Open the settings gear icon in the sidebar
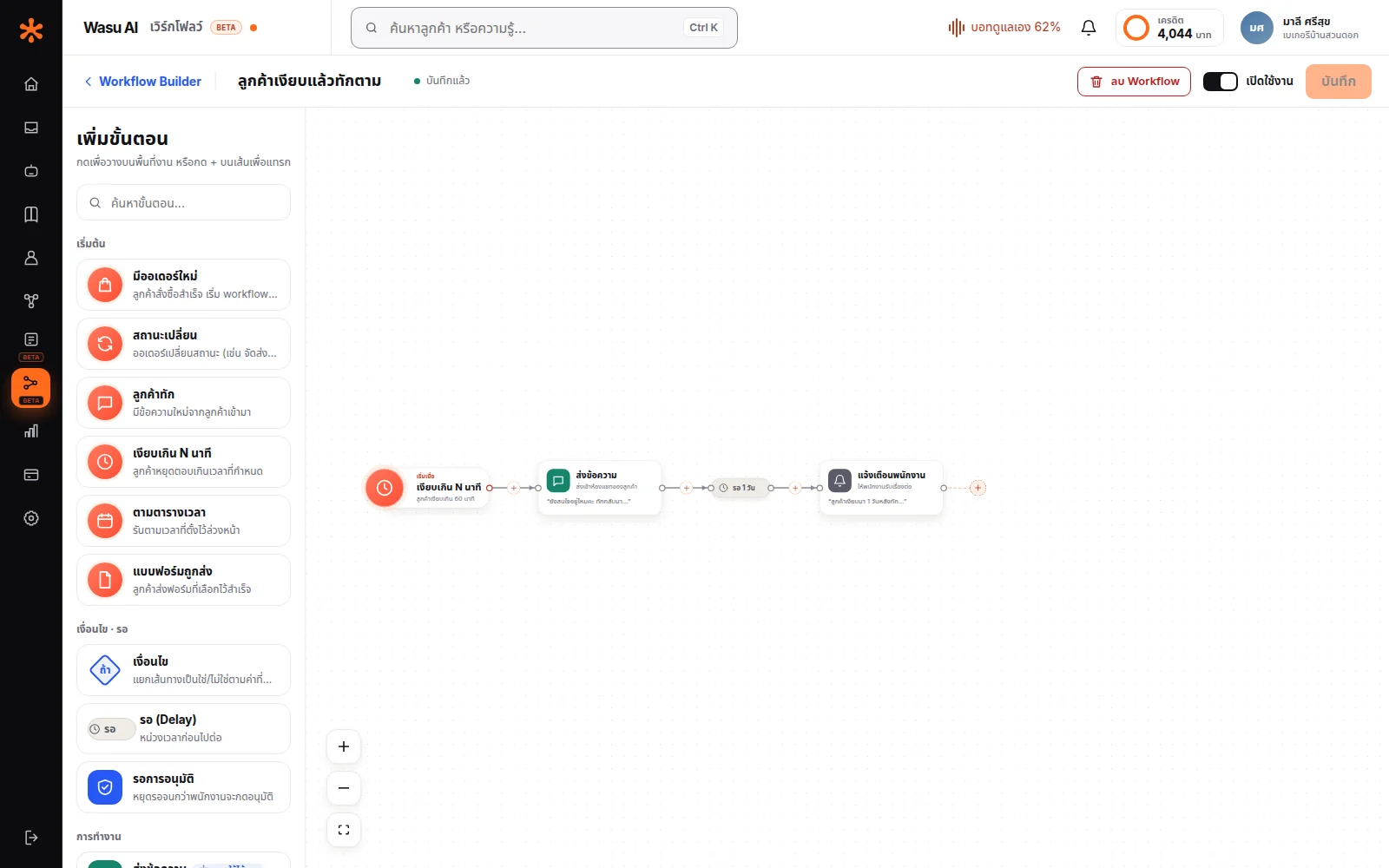The width and height of the screenshot is (1389, 868). (31, 518)
